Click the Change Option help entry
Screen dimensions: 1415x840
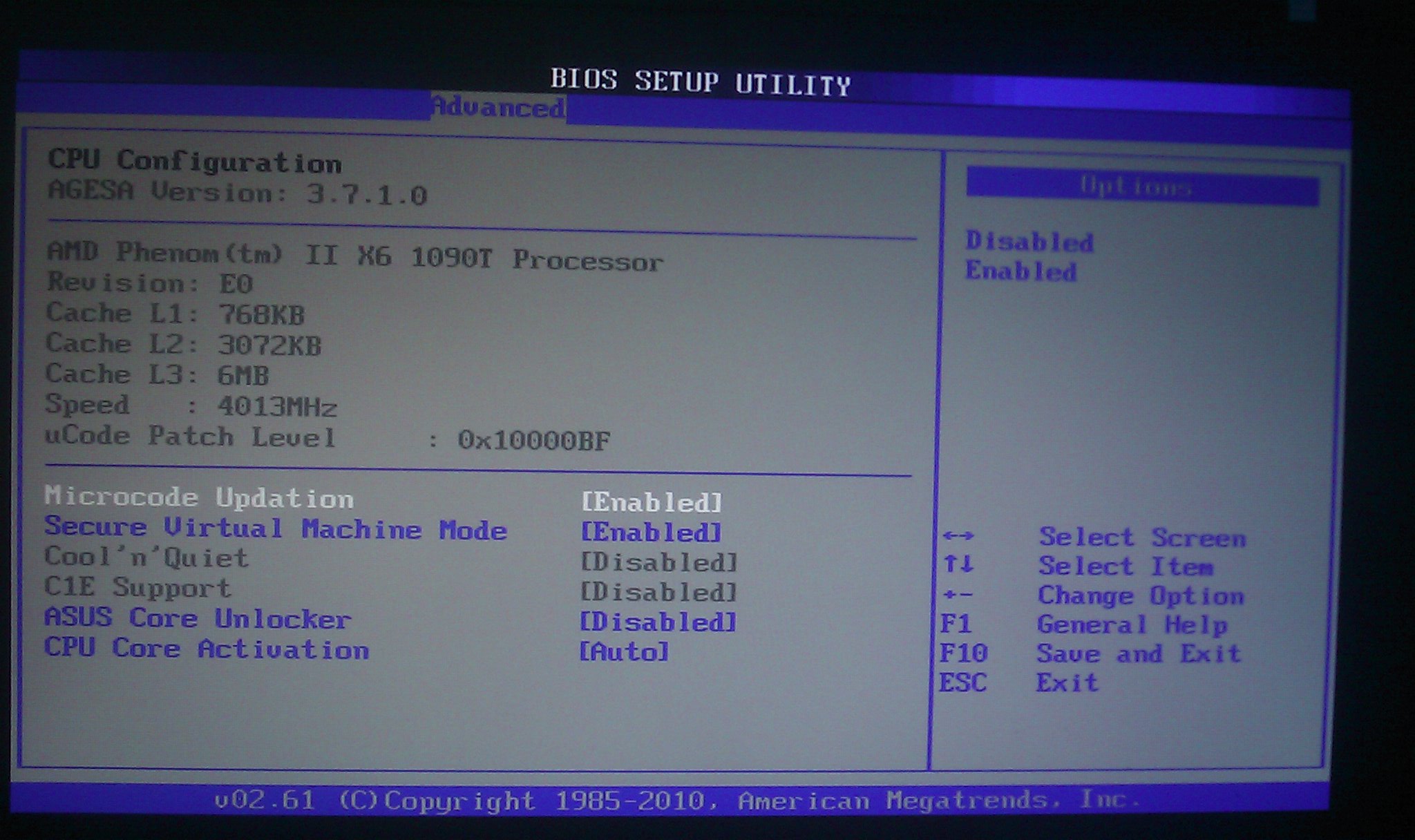tap(1141, 595)
